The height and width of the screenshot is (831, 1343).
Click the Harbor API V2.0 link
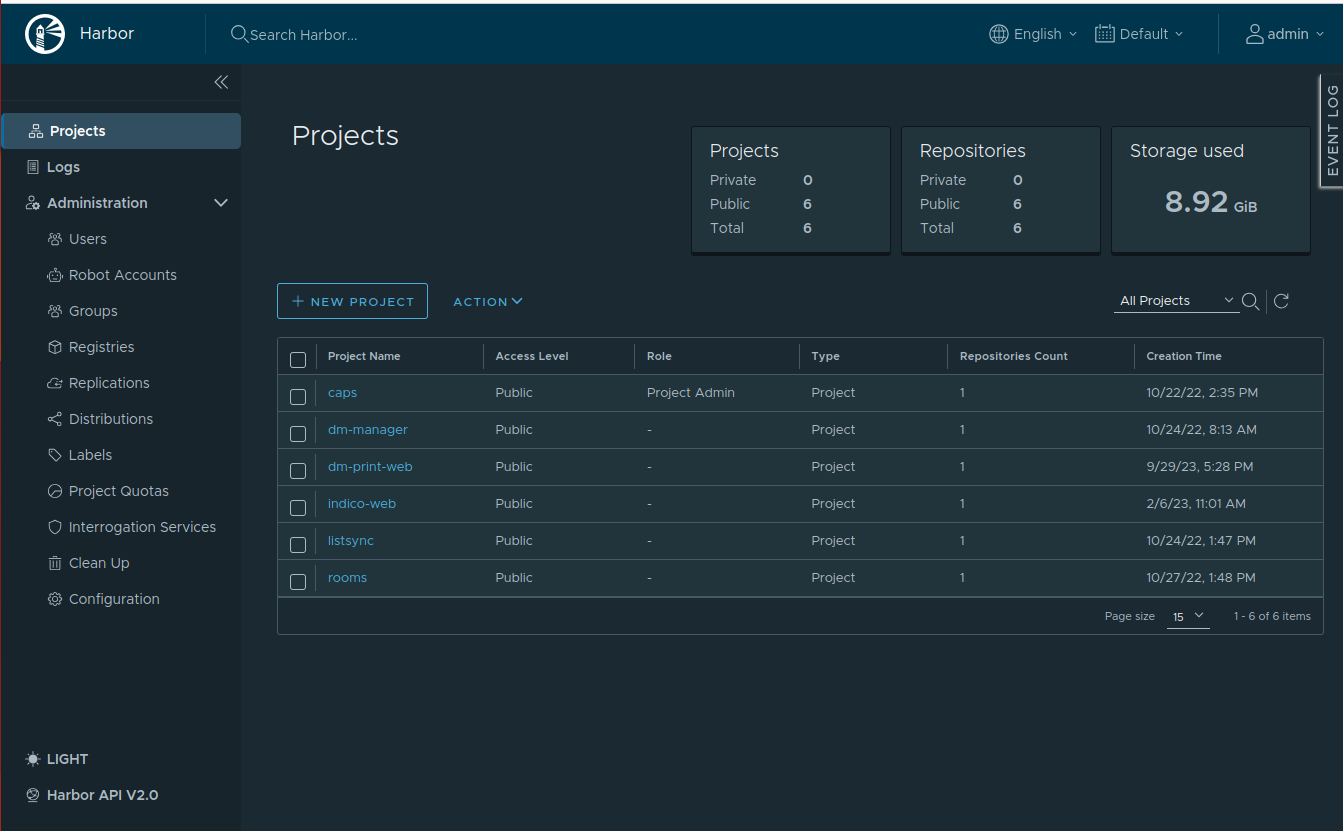(102, 795)
